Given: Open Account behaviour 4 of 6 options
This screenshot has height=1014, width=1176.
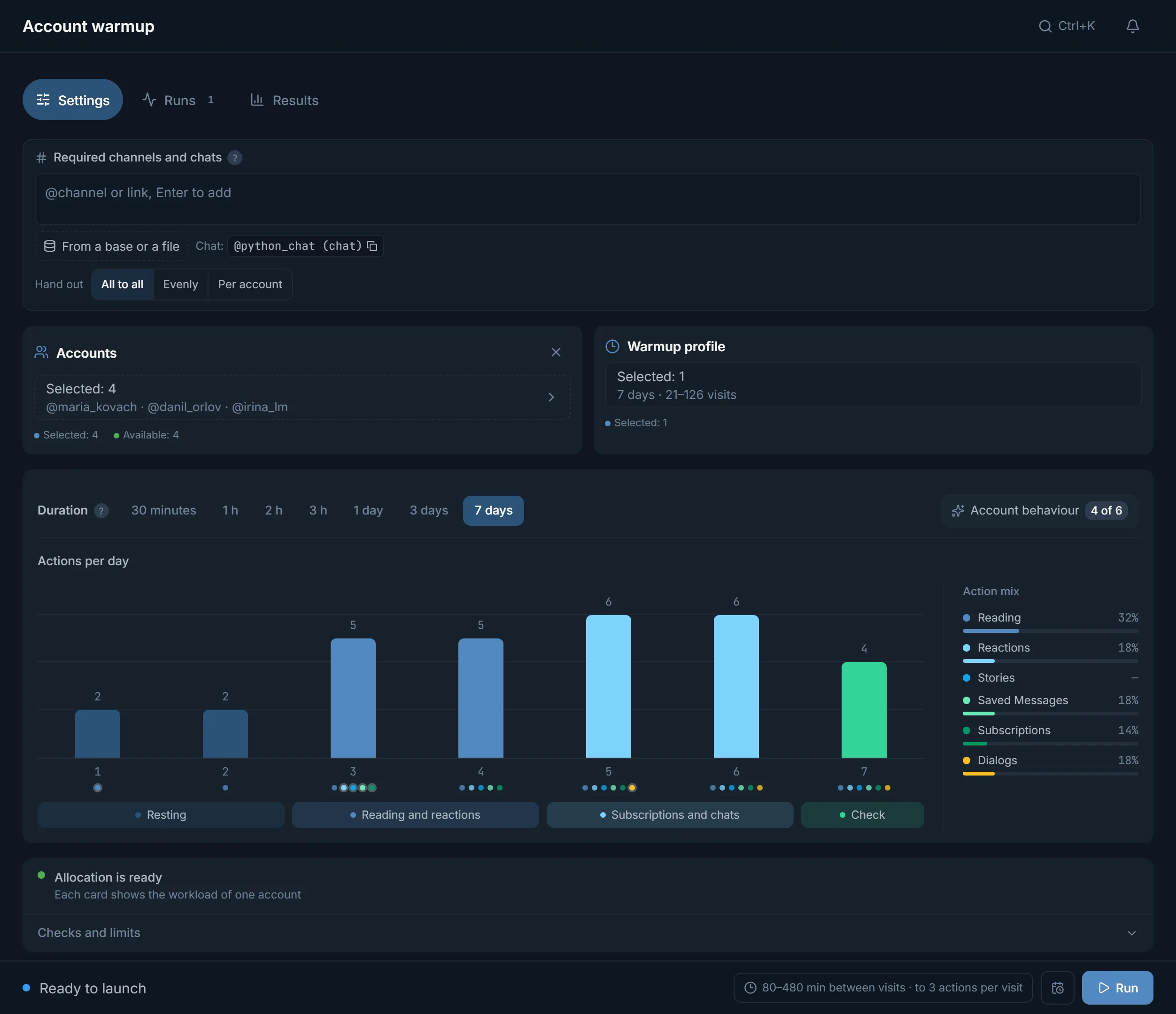Looking at the screenshot, I should [1039, 511].
